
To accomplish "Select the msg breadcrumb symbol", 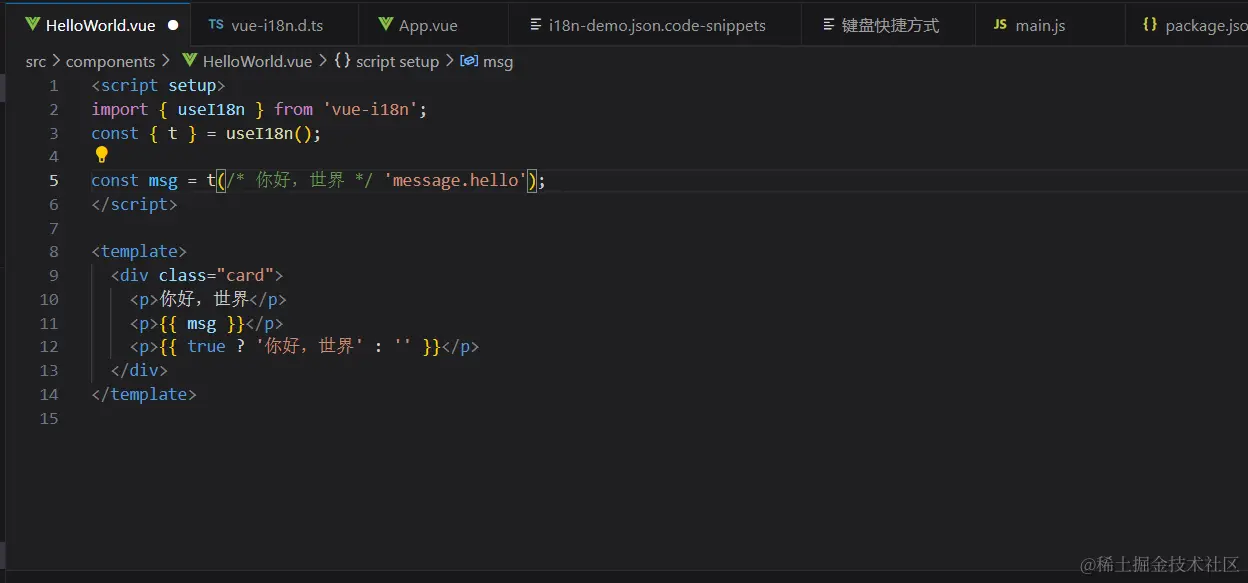I will click(x=498, y=61).
